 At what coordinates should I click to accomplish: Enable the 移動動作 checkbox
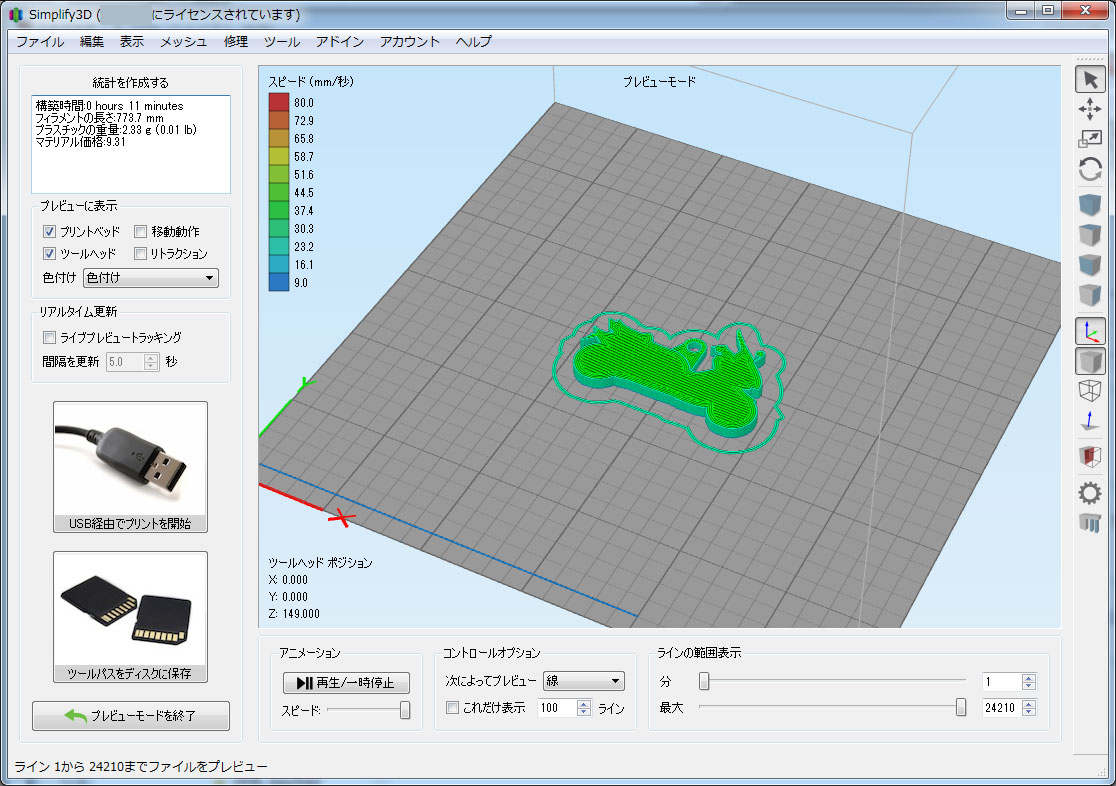(x=141, y=231)
